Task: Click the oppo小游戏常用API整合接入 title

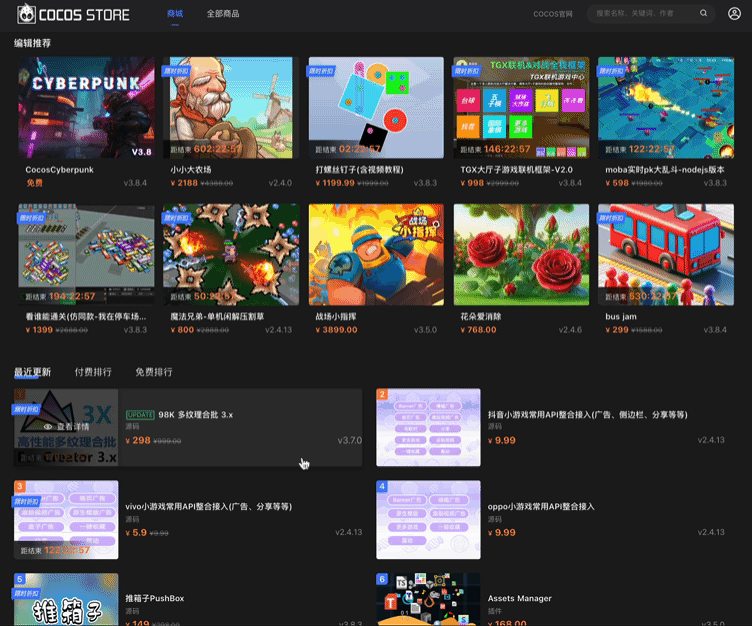Action: pyautogui.click(x=541, y=507)
